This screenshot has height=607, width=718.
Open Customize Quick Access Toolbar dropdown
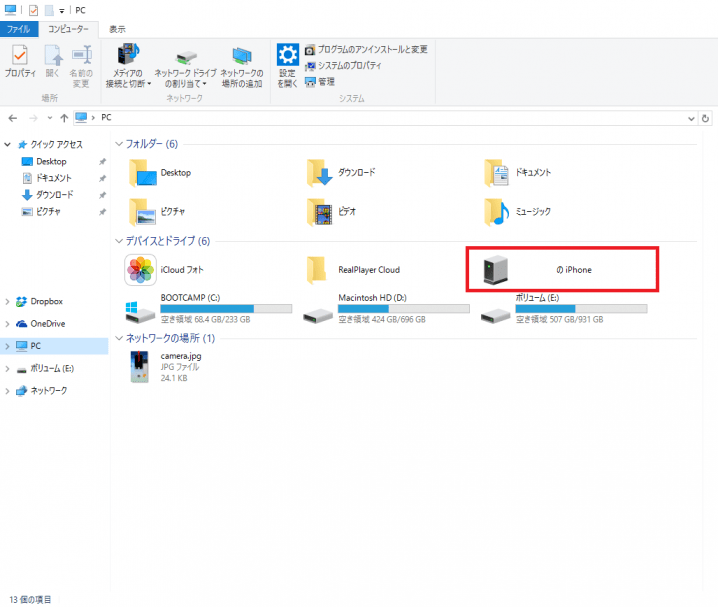(62, 11)
